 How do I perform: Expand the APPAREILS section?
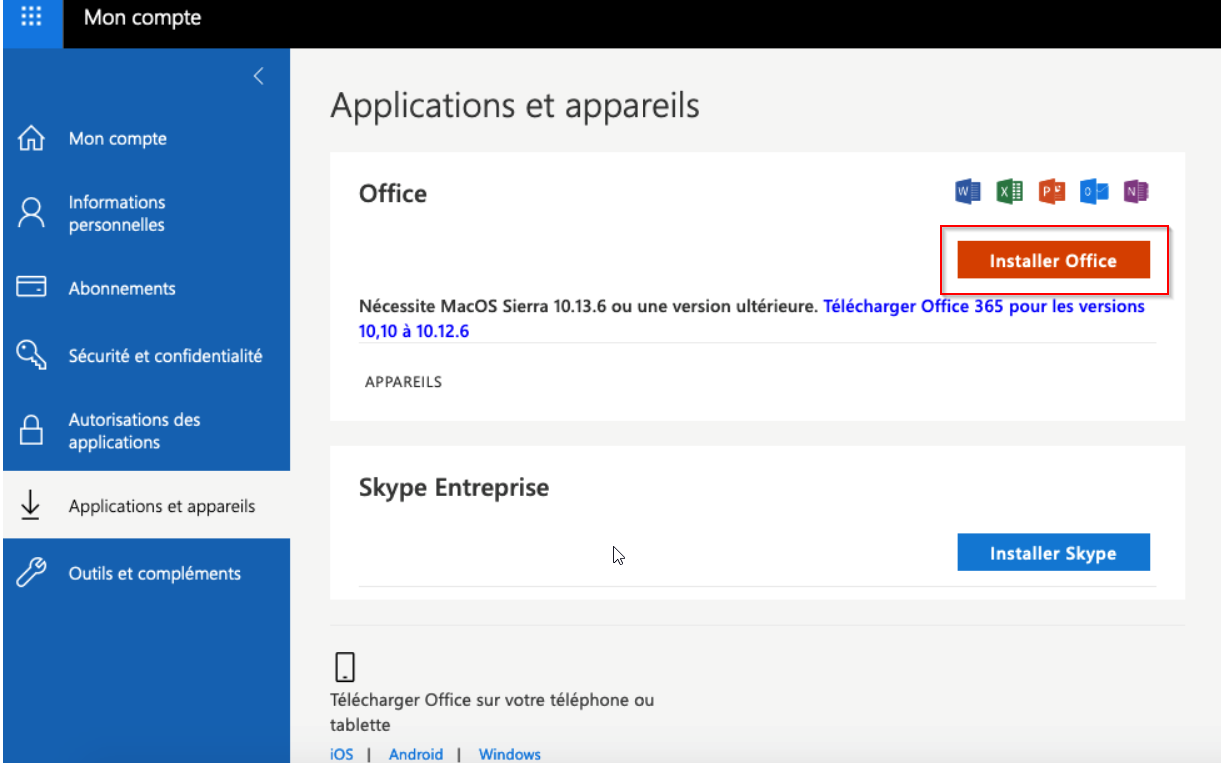(403, 382)
